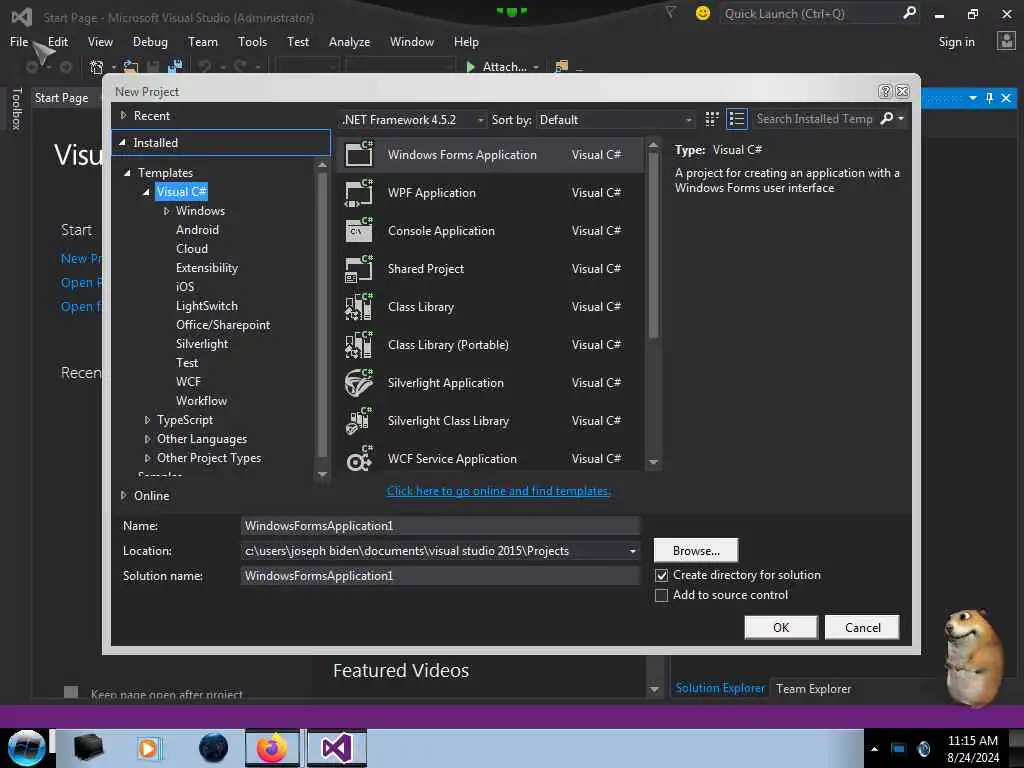The image size is (1024, 768).
Task: Open the Tools menu
Action: [x=252, y=42]
